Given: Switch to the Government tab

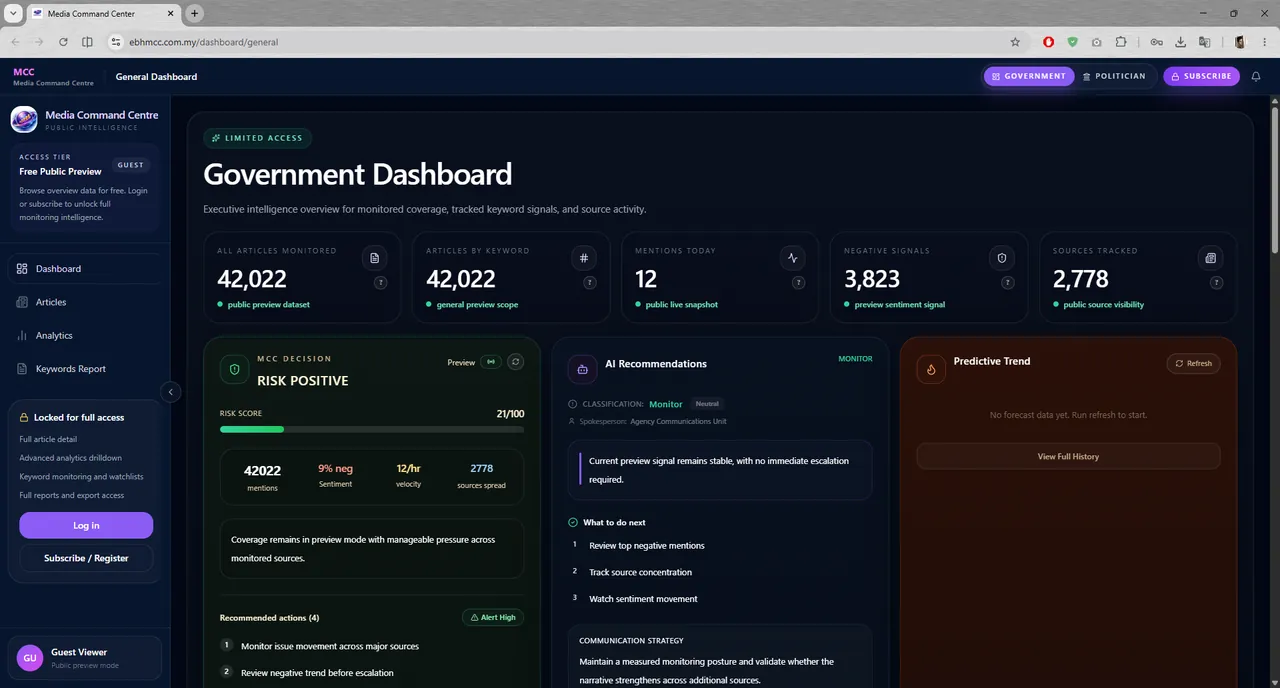Looking at the screenshot, I should tap(1028, 76).
